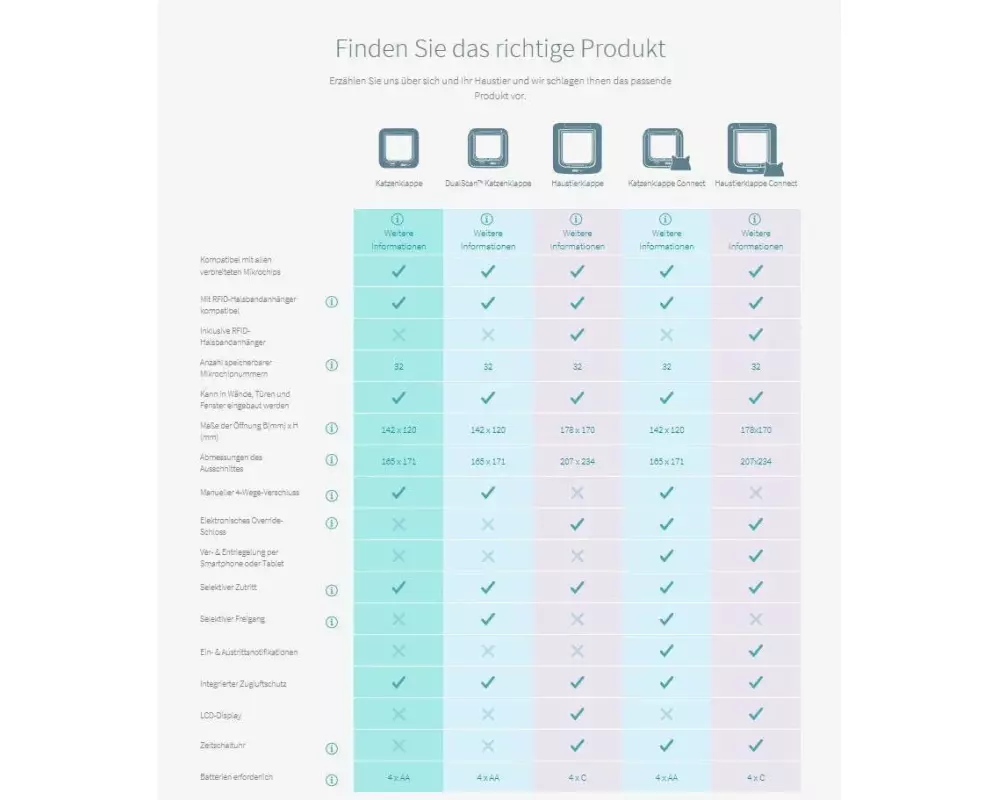This screenshot has height=800, width=1000.
Task: Click info icon beside 'Manueller 4-Wege-Verschluss'
Action: (x=332, y=495)
